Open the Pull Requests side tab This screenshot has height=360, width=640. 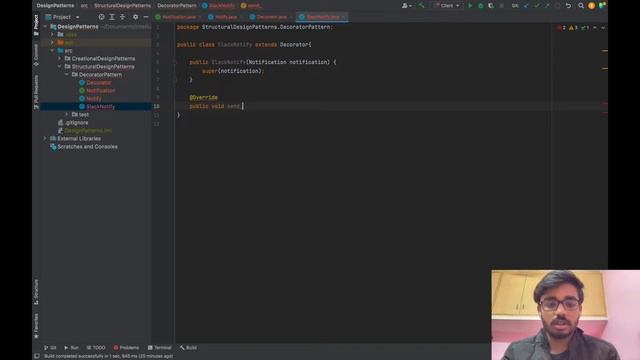point(36,92)
